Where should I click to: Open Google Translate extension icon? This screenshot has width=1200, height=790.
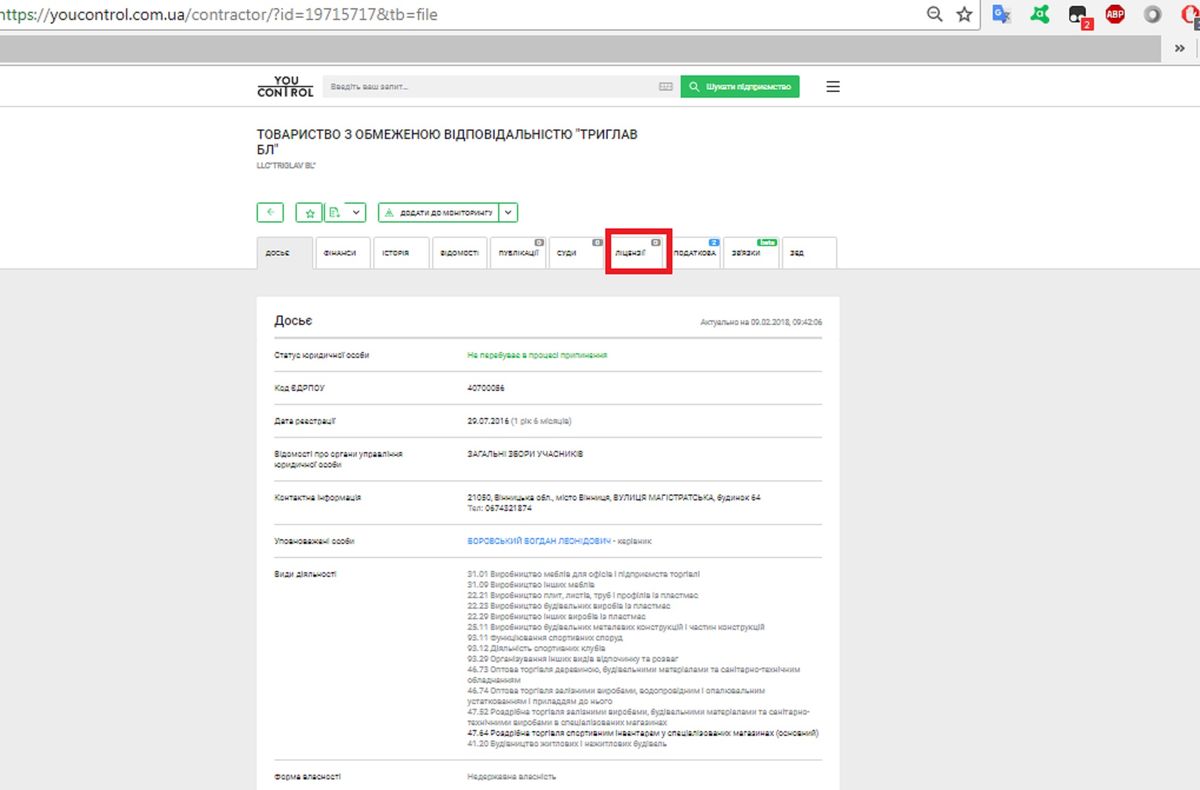1001,14
